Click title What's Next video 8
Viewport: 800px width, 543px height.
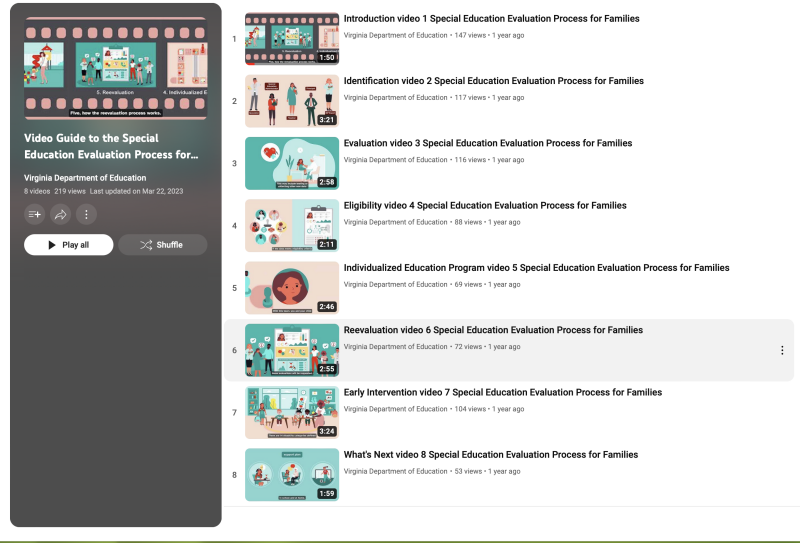click(490, 454)
